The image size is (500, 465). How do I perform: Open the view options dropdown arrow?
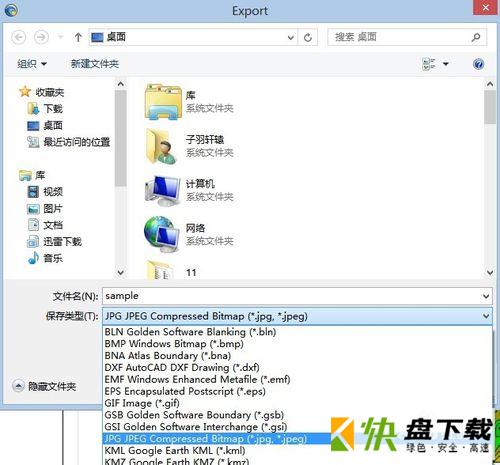click(x=446, y=64)
